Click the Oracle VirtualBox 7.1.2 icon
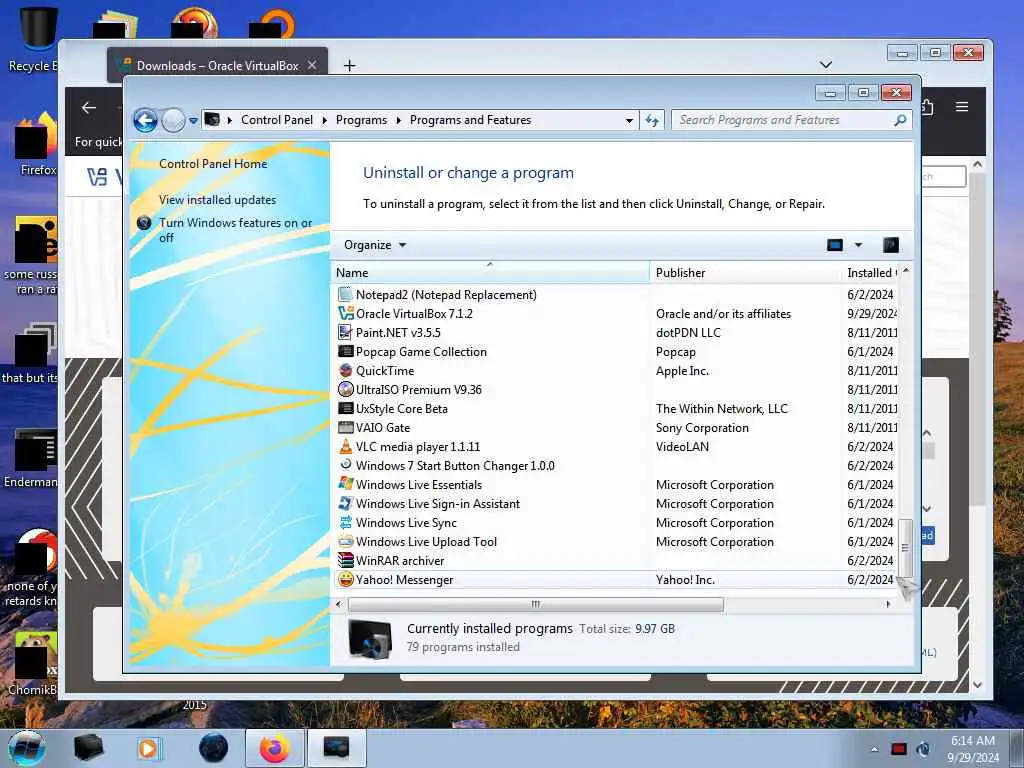The width and height of the screenshot is (1024, 768). pos(345,313)
